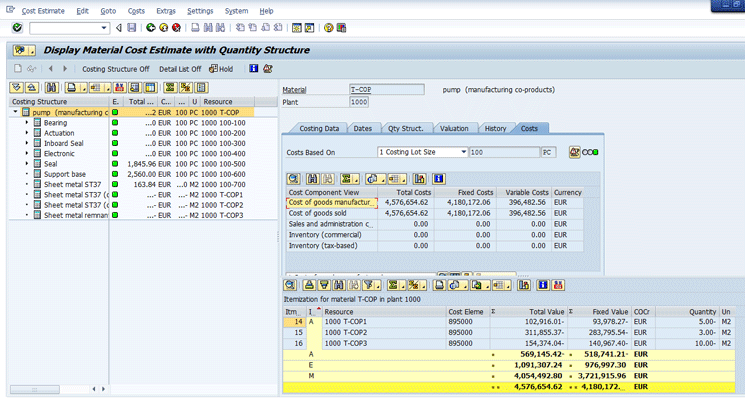Click the green Back arrow icon
The width and height of the screenshot is (745, 398).
coord(151,28)
